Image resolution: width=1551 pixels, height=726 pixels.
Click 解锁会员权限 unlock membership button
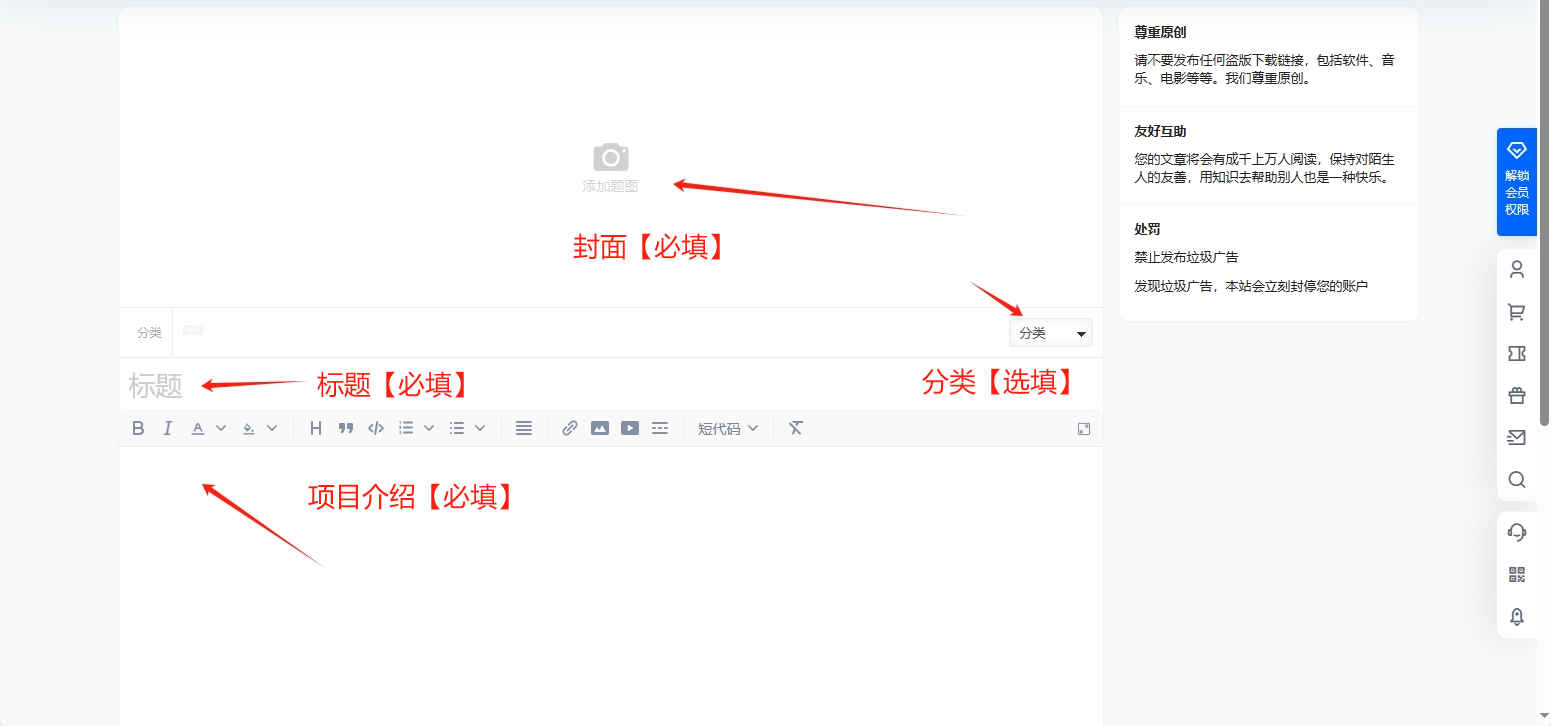(1517, 182)
